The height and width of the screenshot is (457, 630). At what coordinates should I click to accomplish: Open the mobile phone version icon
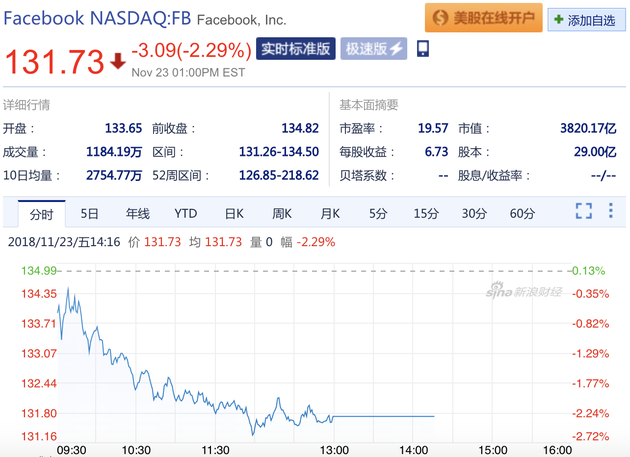[x=423, y=49]
